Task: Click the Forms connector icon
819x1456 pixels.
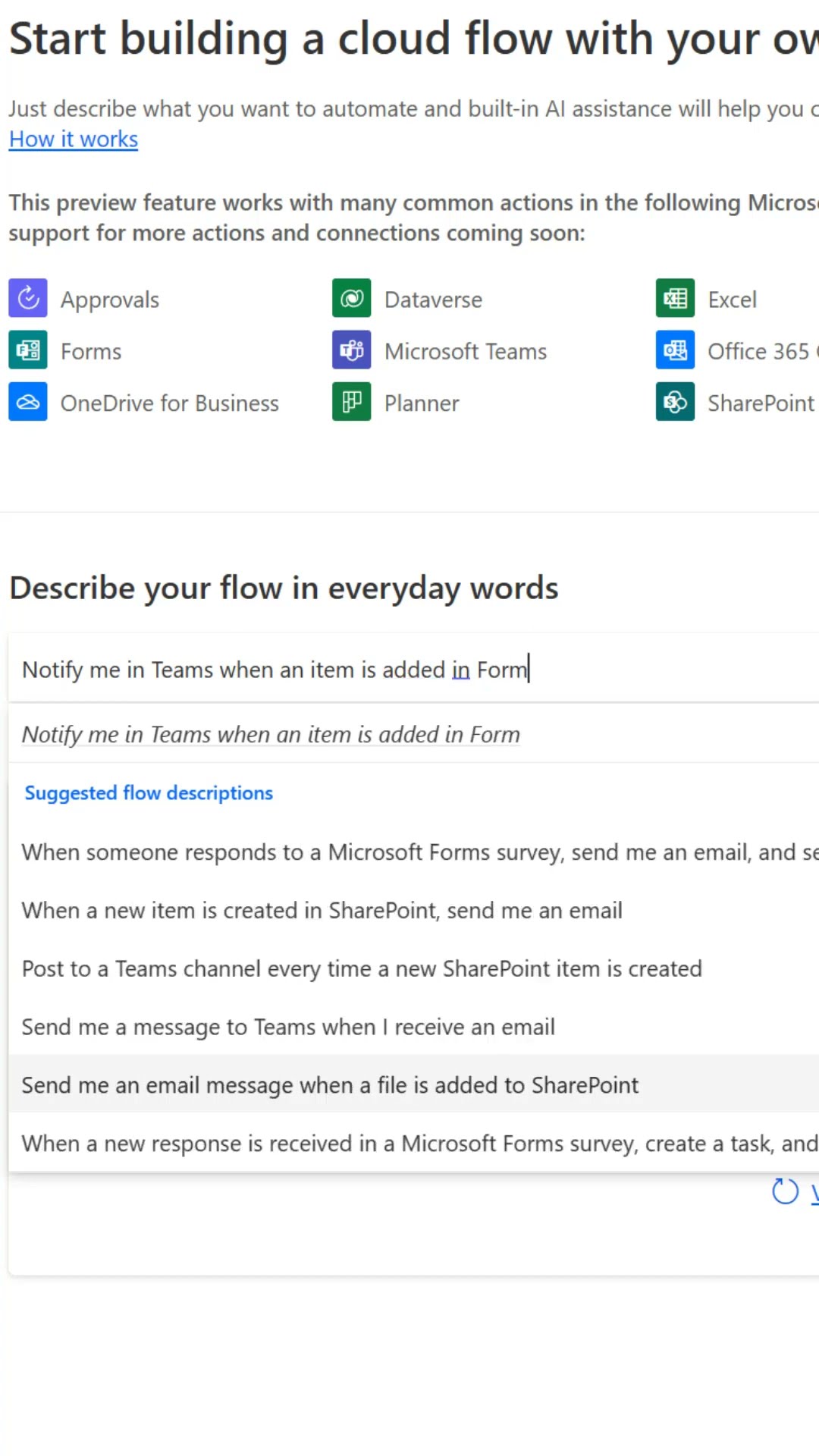Action: [x=28, y=350]
